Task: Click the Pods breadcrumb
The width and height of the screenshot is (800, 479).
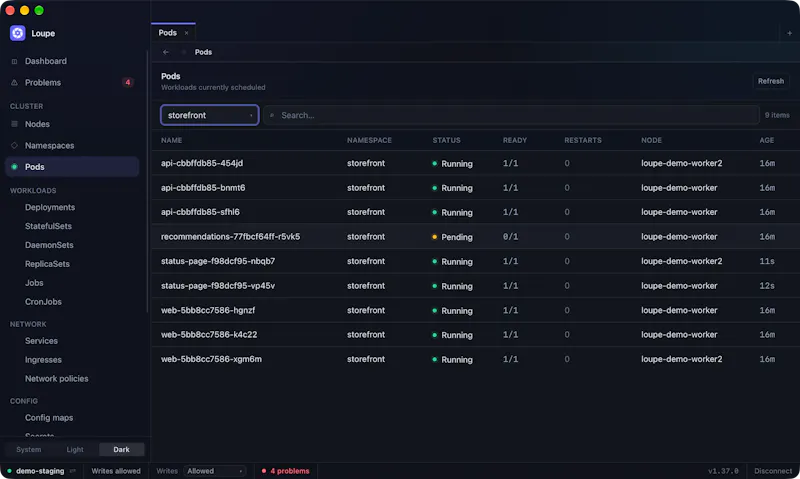Action: [203, 52]
